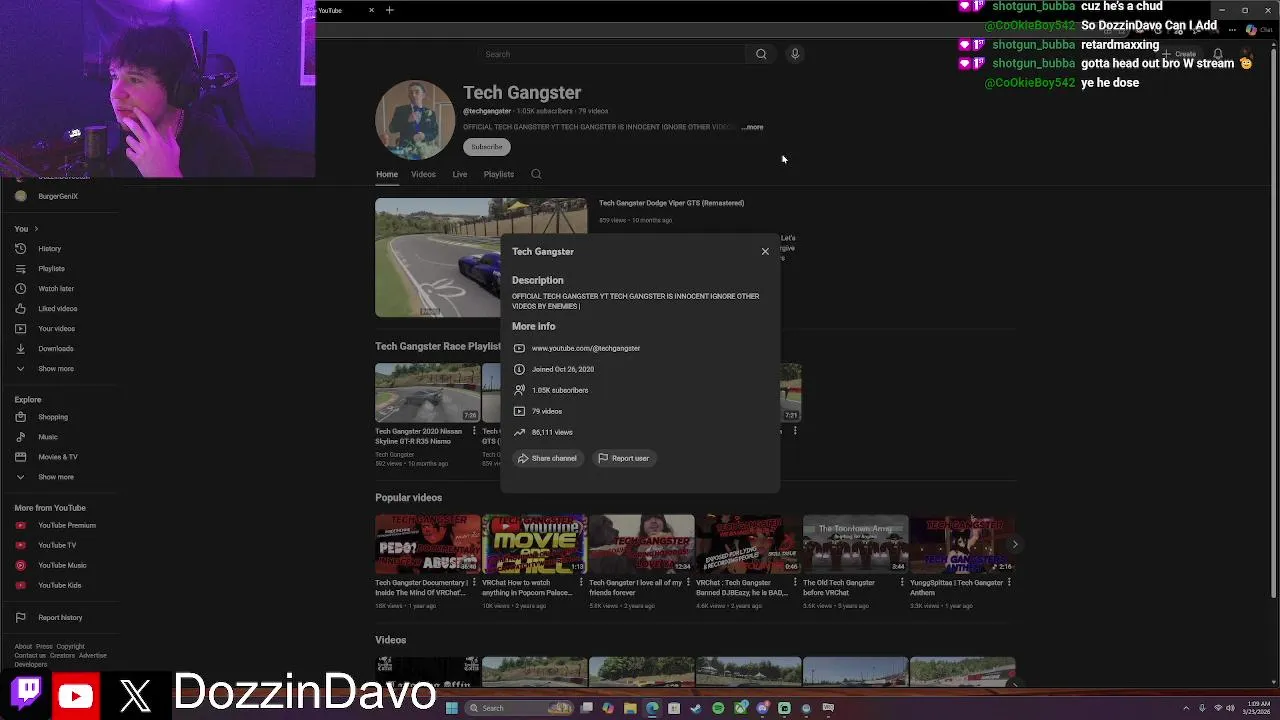Open The Old Tech Gangster video thumbnail

click(856, 544)
